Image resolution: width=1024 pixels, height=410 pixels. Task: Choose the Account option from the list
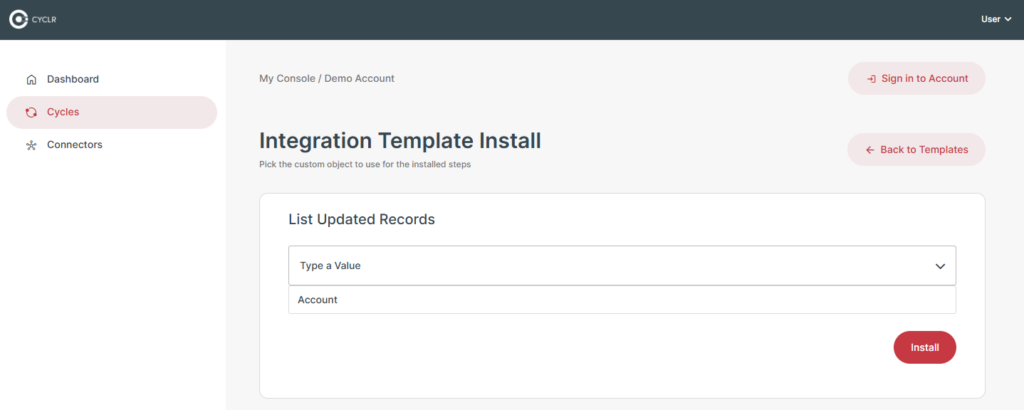(x=622, y=300)
